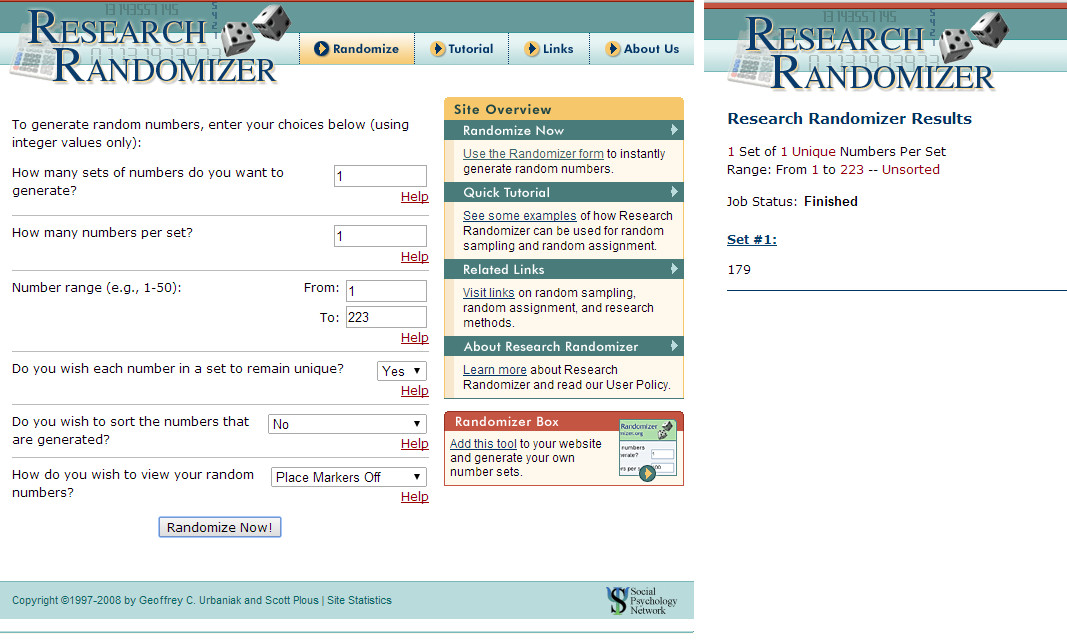Open Use the Randomizer form link
This screenshot has width=1067, height=644.
(x=533, y=154)
